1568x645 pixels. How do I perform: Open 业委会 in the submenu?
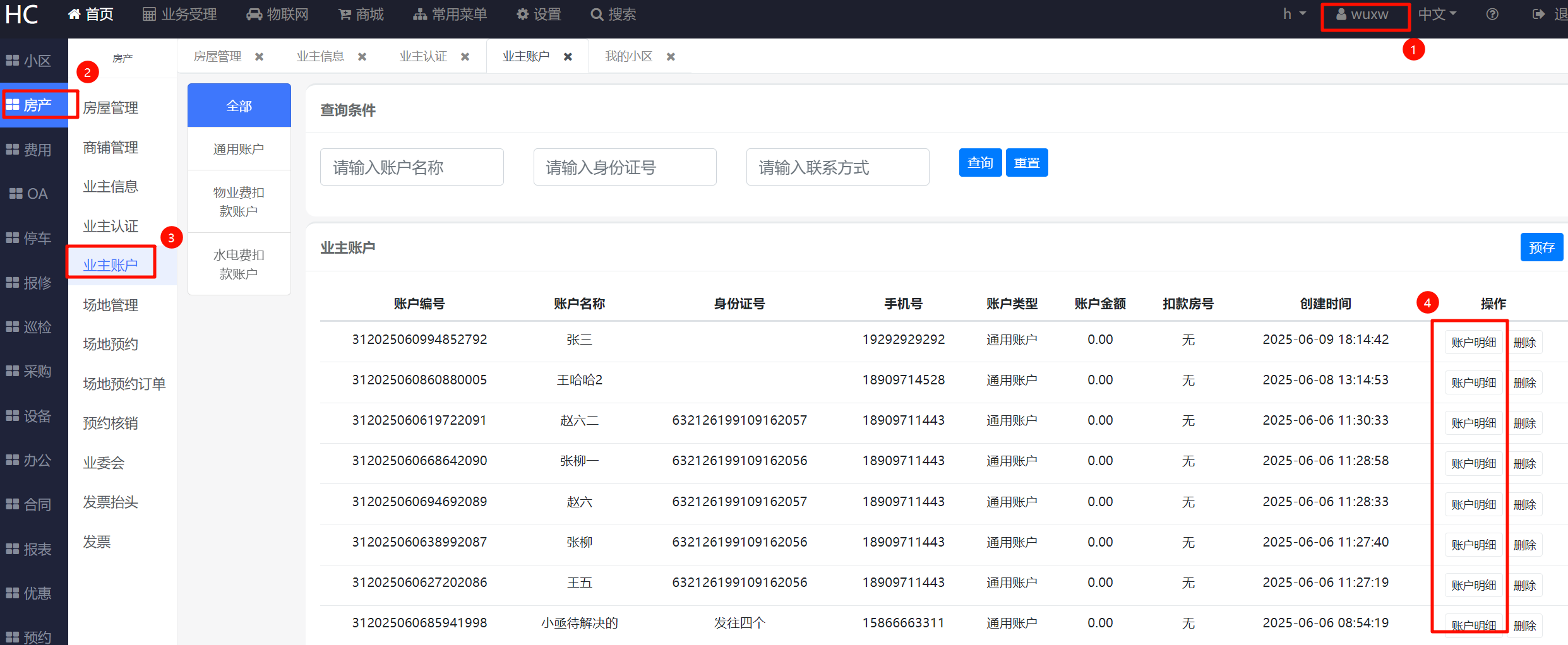click(x=104, y=463)
